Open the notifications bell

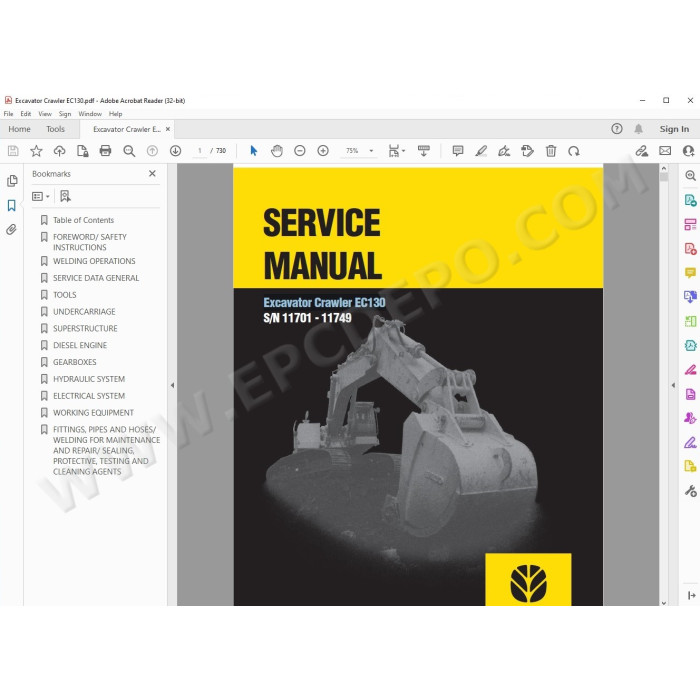click(x=638, y=129)
